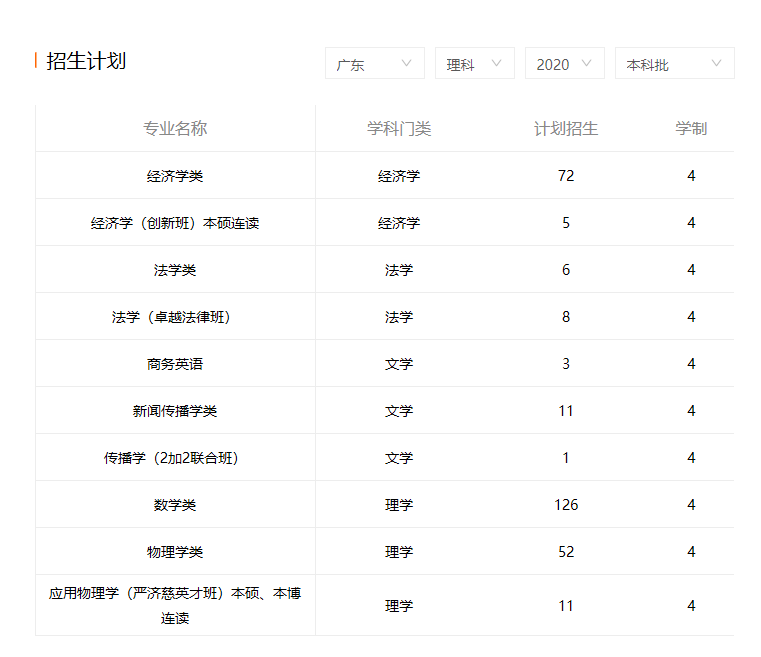This screenshot has width=761, height=657.
Task: Click 文学 category in 新闻传播学类 row
Action: (x=399, y=411)
